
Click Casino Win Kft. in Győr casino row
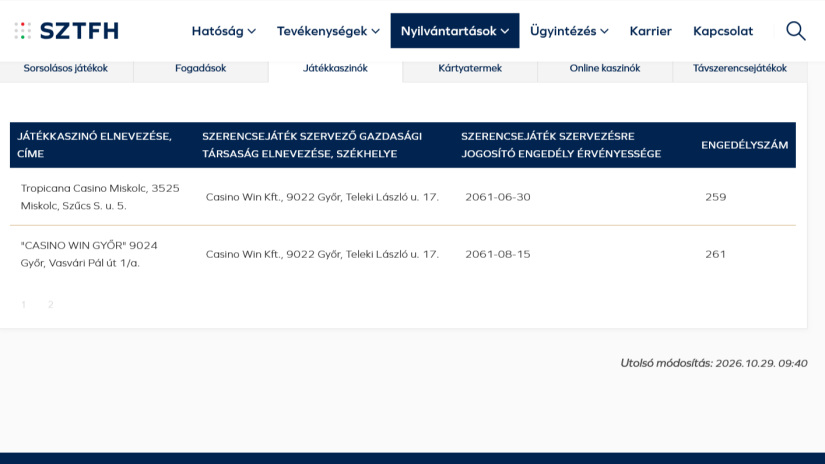pos(322,254)
